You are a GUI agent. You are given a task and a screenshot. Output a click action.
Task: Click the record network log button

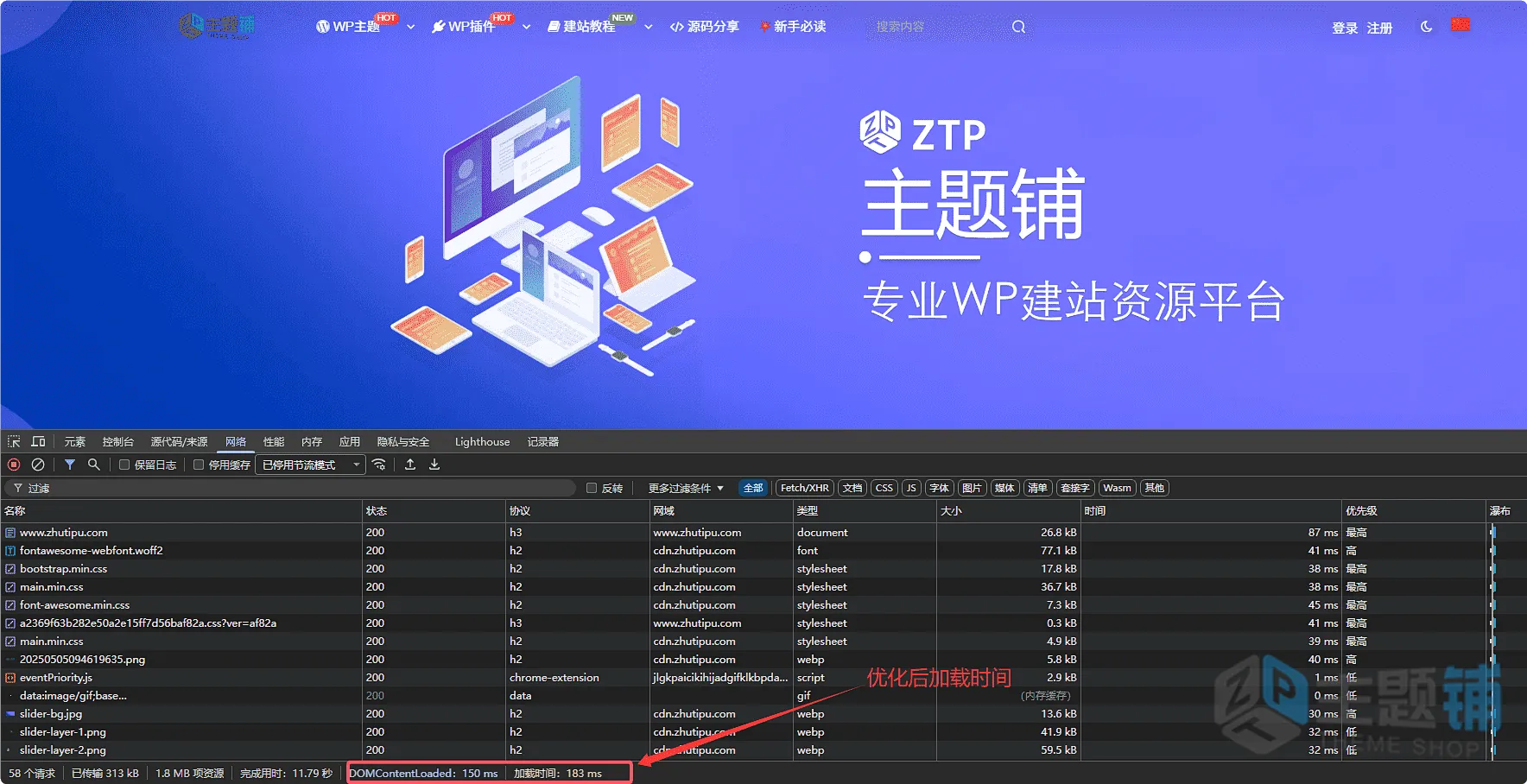tap(14, 465)
